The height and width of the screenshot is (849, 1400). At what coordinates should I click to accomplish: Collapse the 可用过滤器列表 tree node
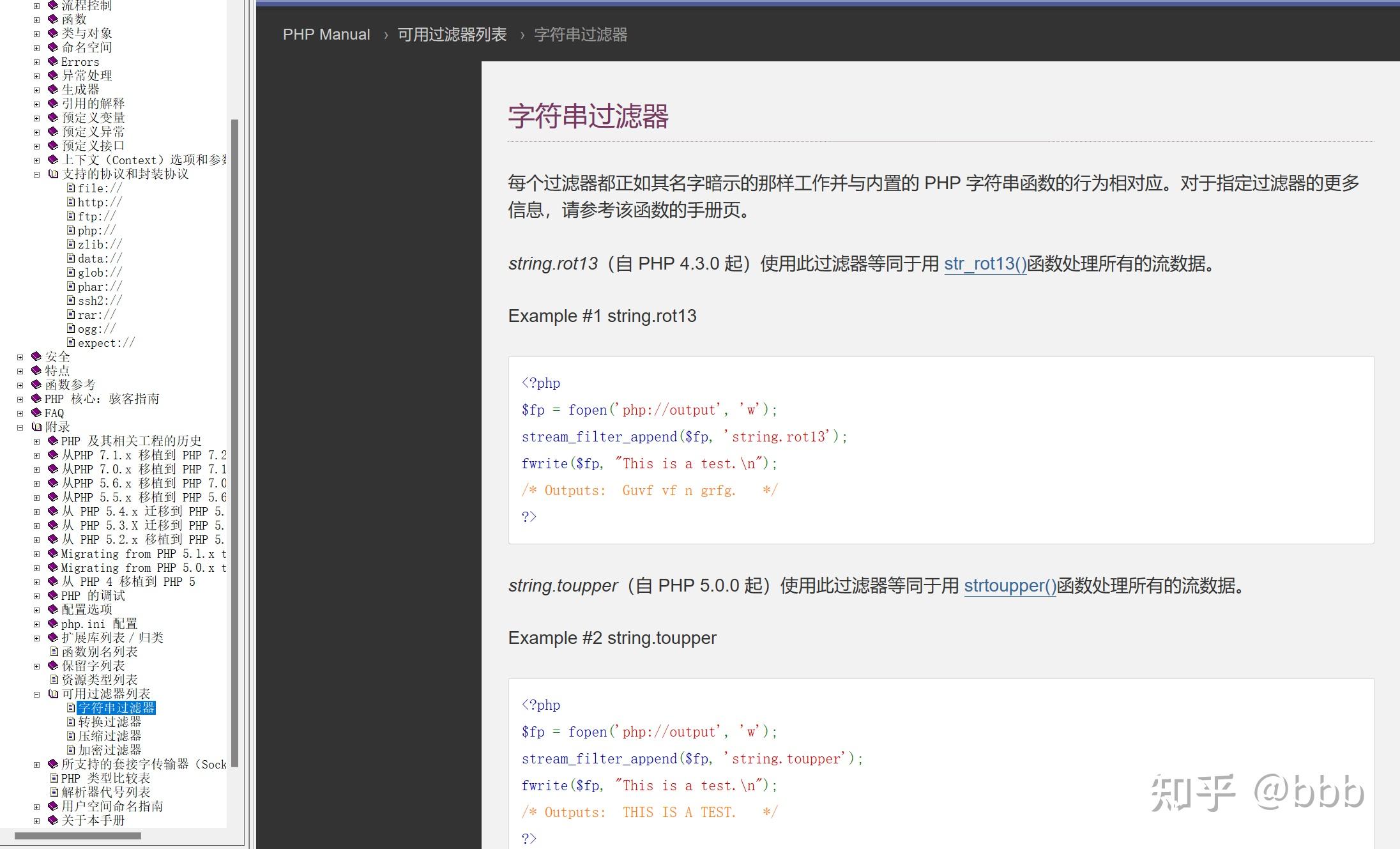coord(36,694)
